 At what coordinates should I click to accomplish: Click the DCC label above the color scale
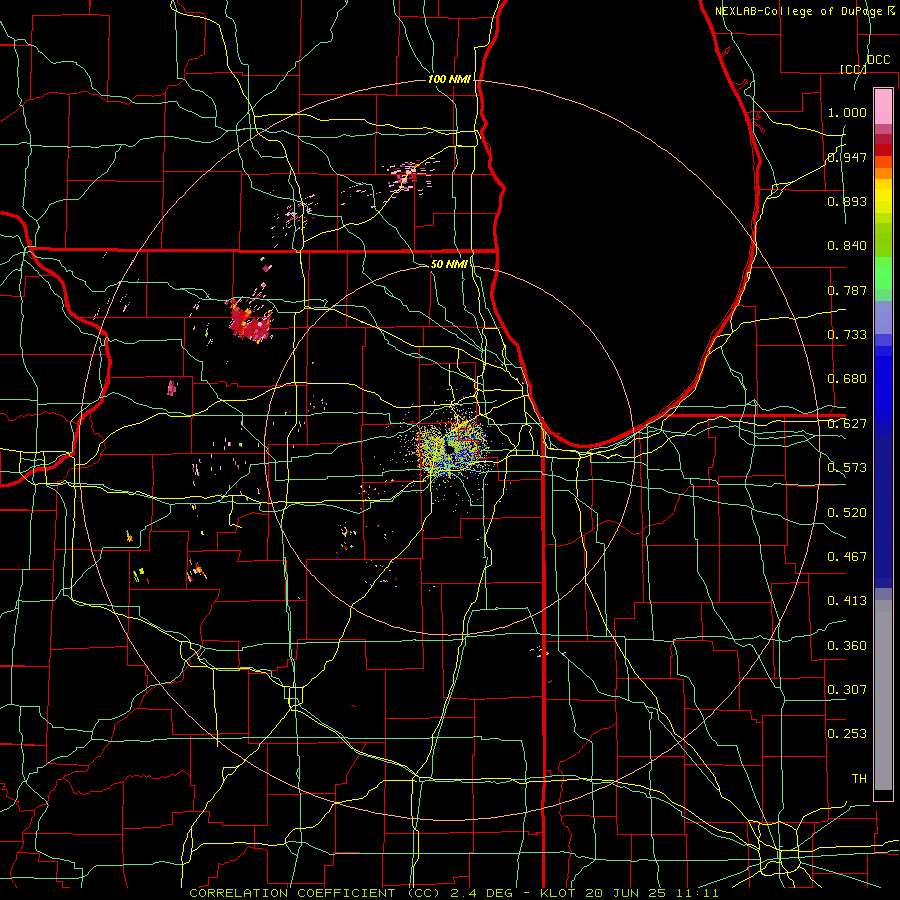coord(878,60)
